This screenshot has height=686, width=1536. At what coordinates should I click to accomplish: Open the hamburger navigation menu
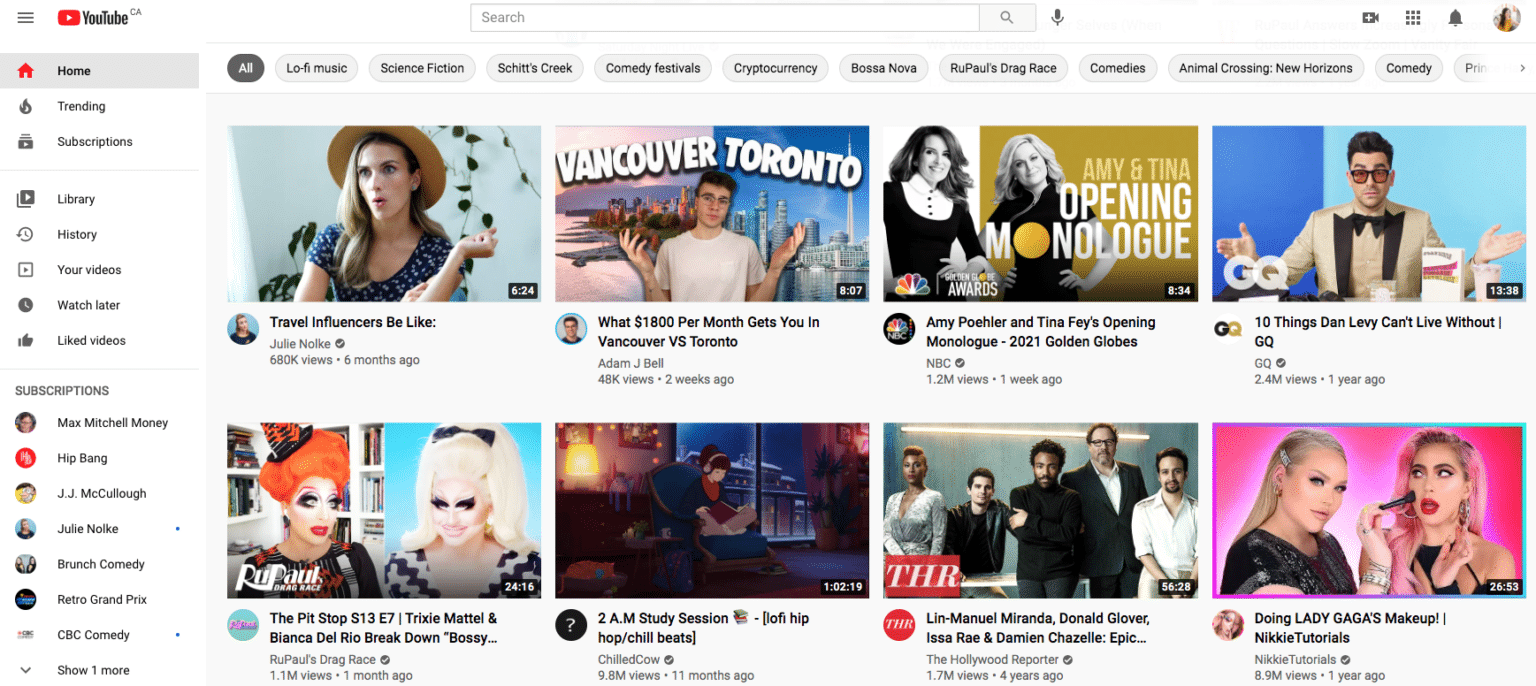tap(25, 17)
